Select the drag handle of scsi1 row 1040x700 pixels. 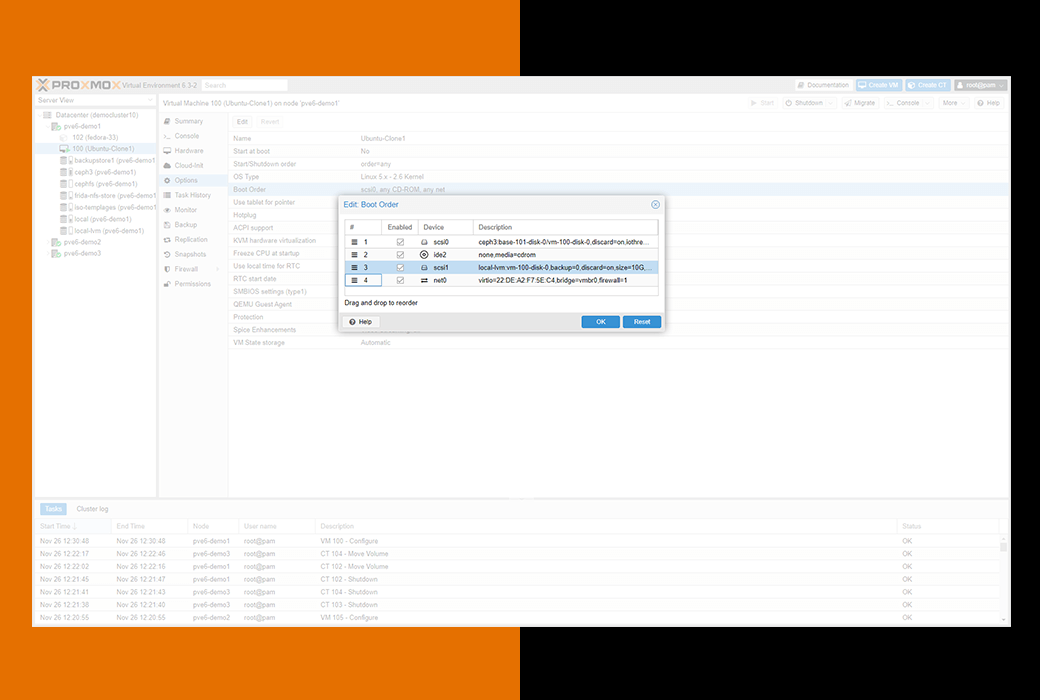click(x=354, y=267)
